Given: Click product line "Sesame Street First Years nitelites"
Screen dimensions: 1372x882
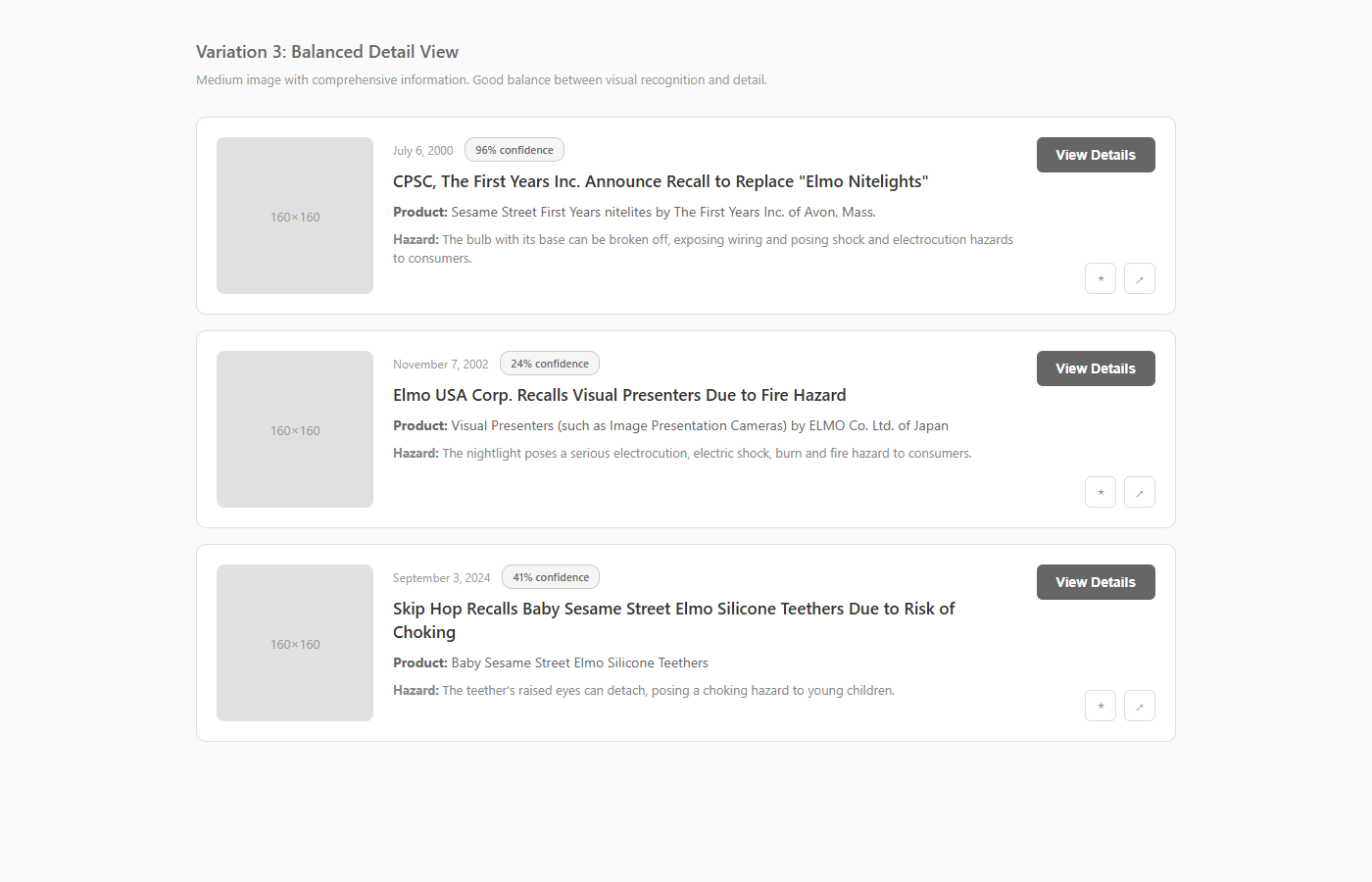Looking at the screenshot, I should [x=635, y=212].
